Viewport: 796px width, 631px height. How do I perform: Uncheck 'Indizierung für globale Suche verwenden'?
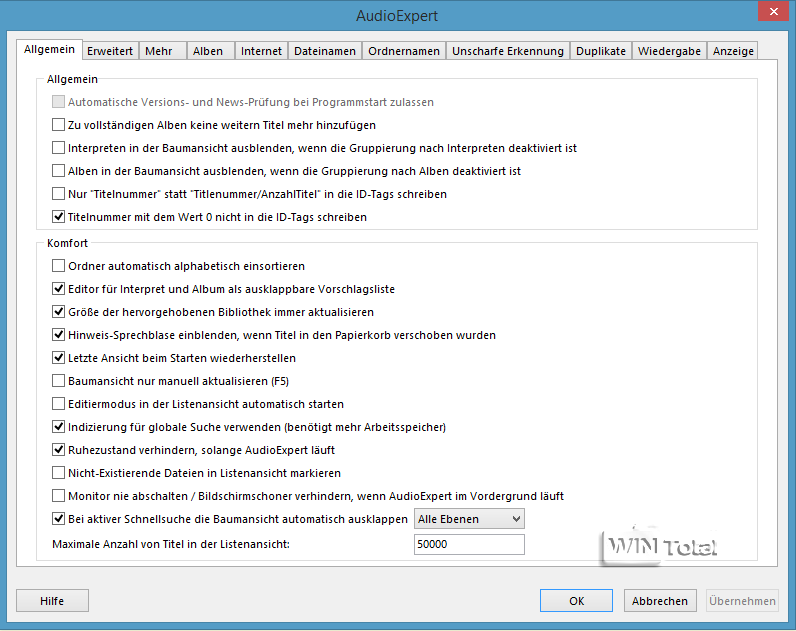click(58, 427)
